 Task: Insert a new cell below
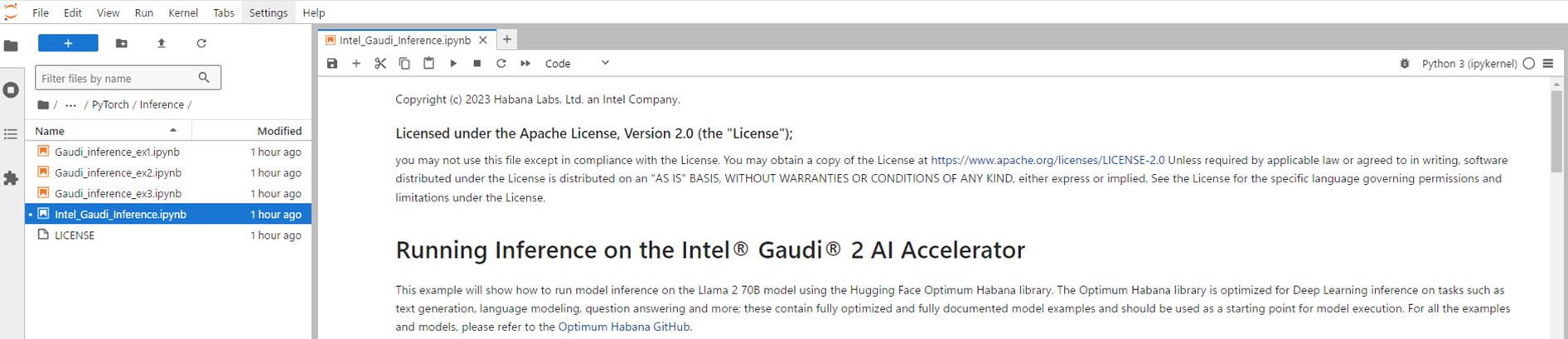click(356, 63)
